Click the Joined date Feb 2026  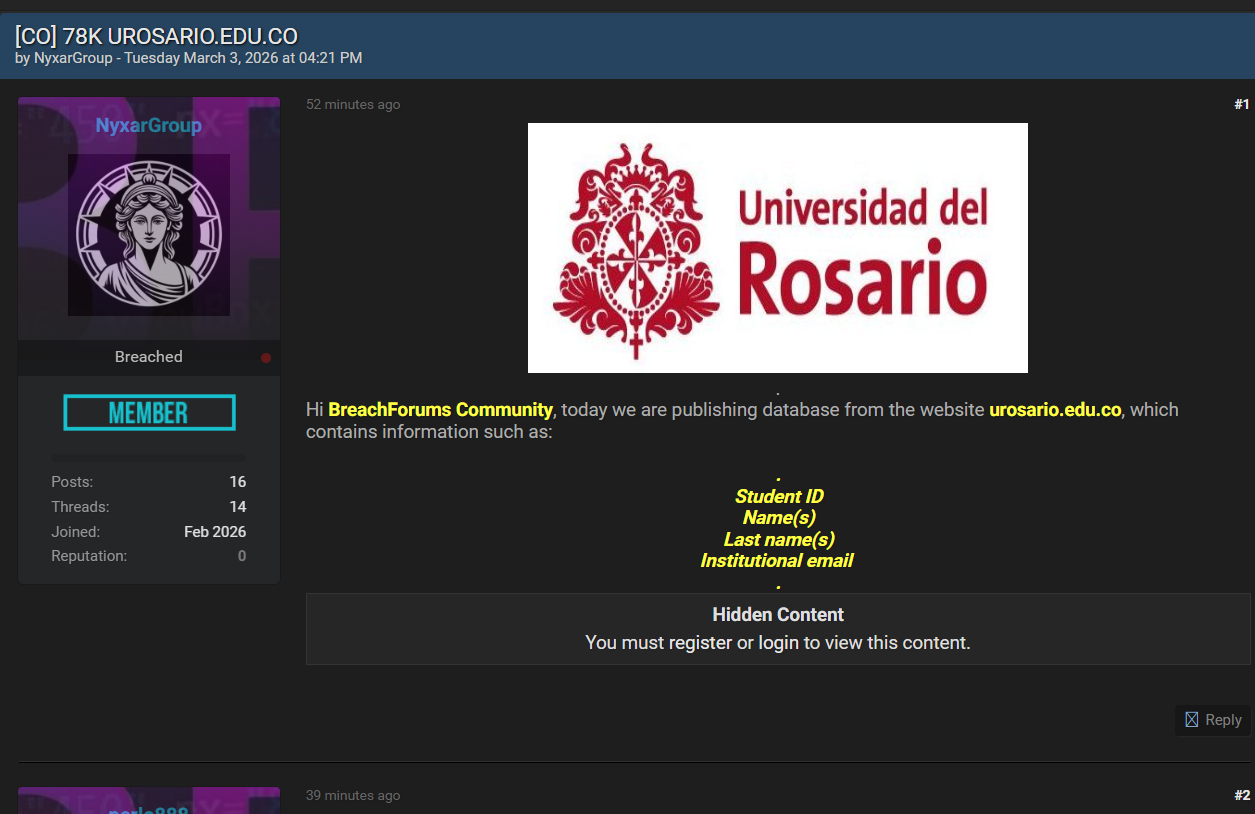[x=215, y=532]
